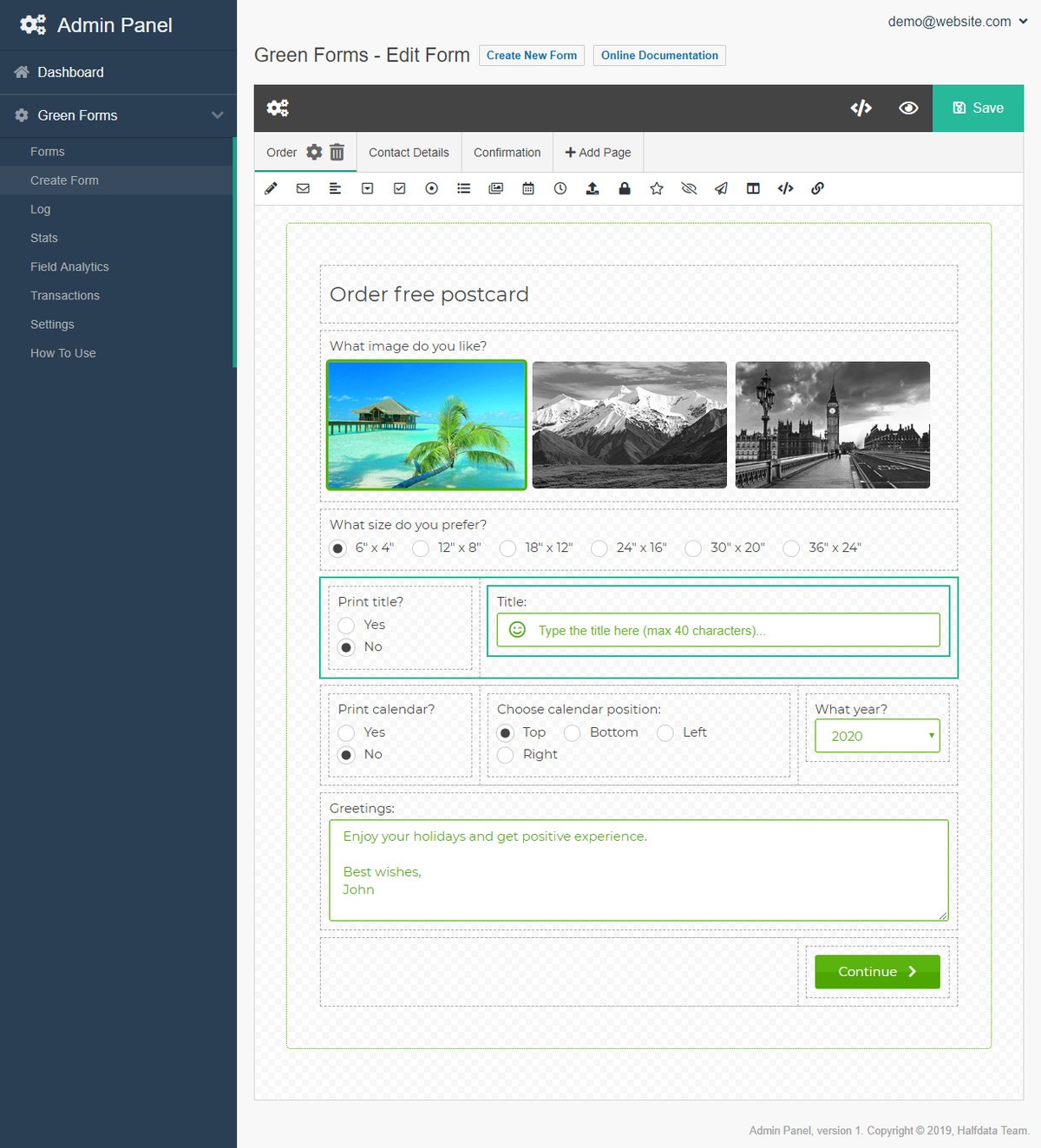This screenshot has height=1148, width=1041.
Task: Add a hidden field with the crossed-eye icon
Action: (689, 188)
